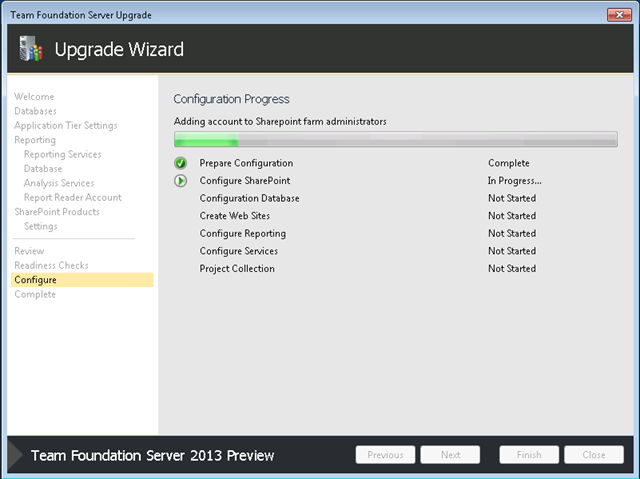The height and width of the screenshot is (479, 640).
Task: Click the black arrow beside Team Foundation Server 2013
Action: [x=15, y=456]
